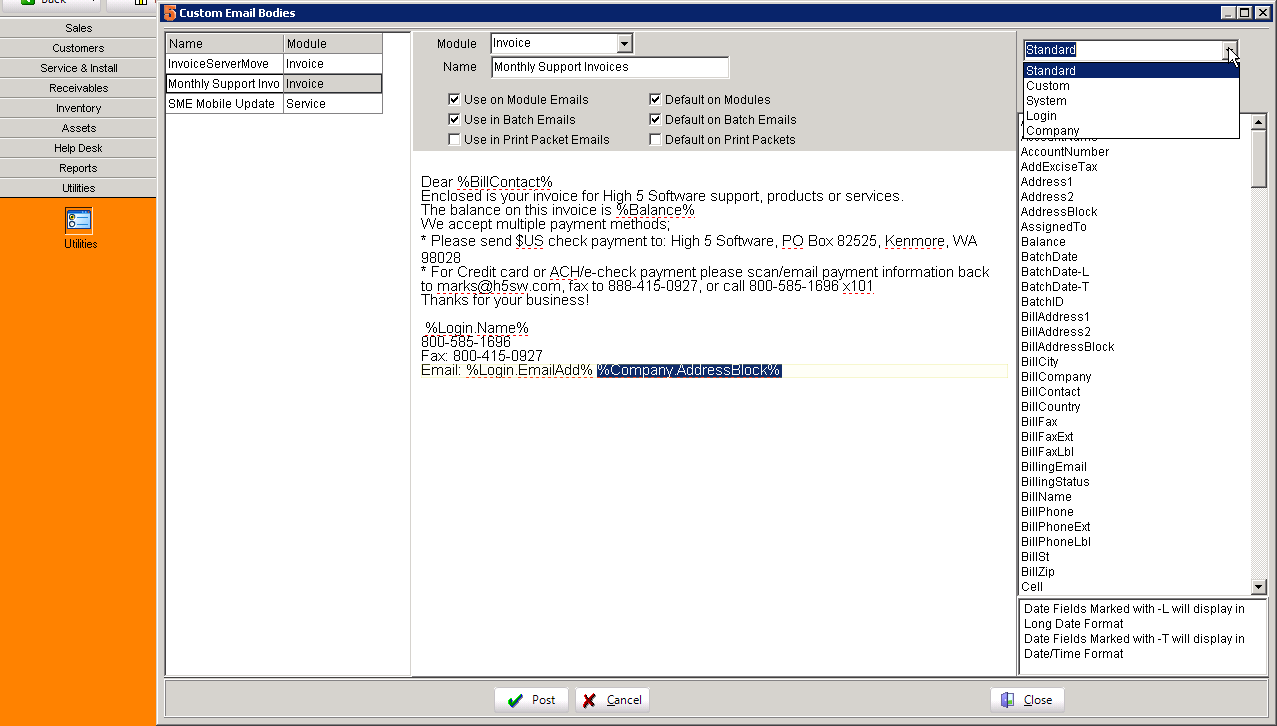Uncheck Use in Batch Emails
The image size is (1277, 726).
[x=455, y=119]
